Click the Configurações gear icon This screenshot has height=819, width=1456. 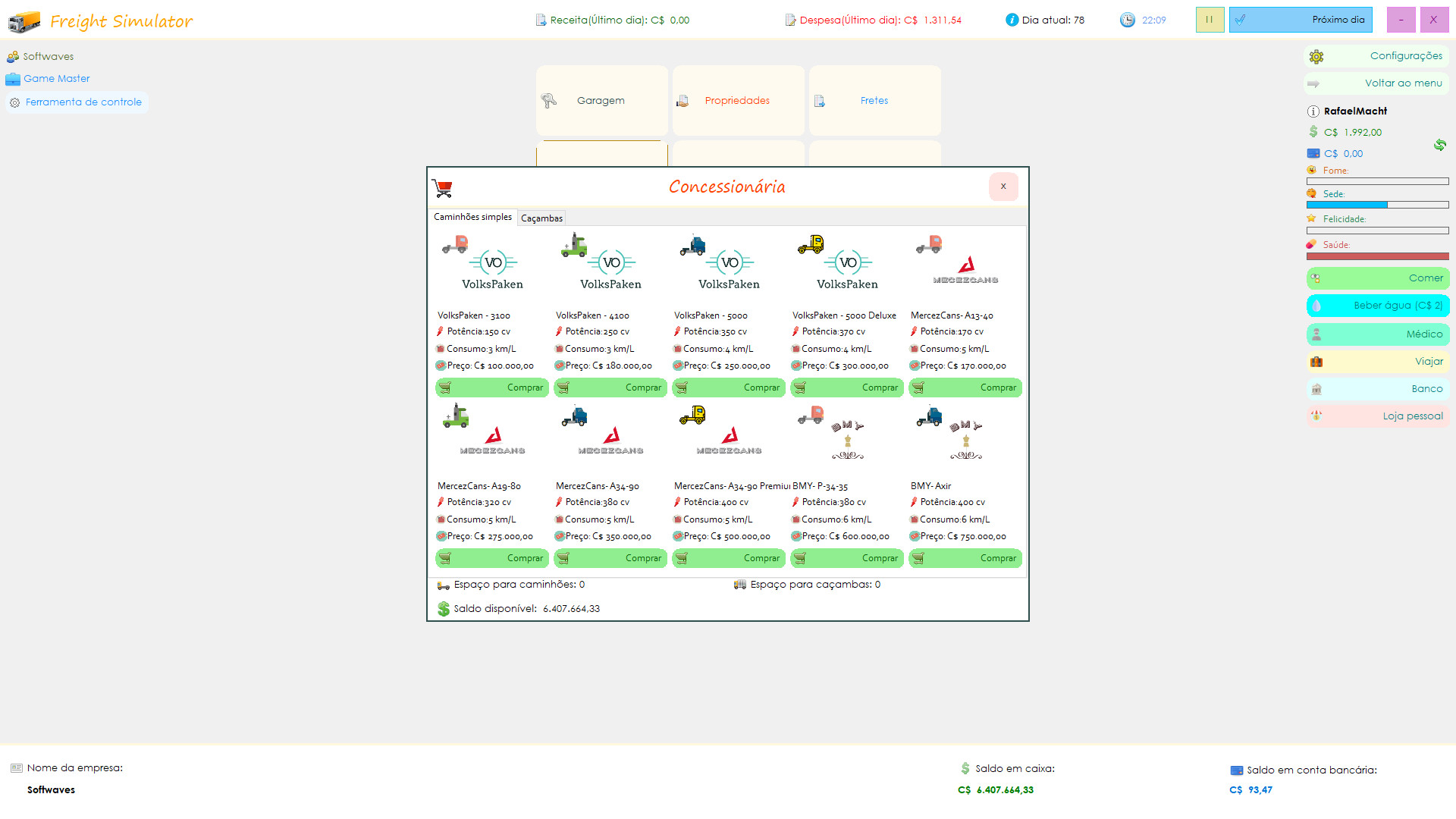(1316, 56)
